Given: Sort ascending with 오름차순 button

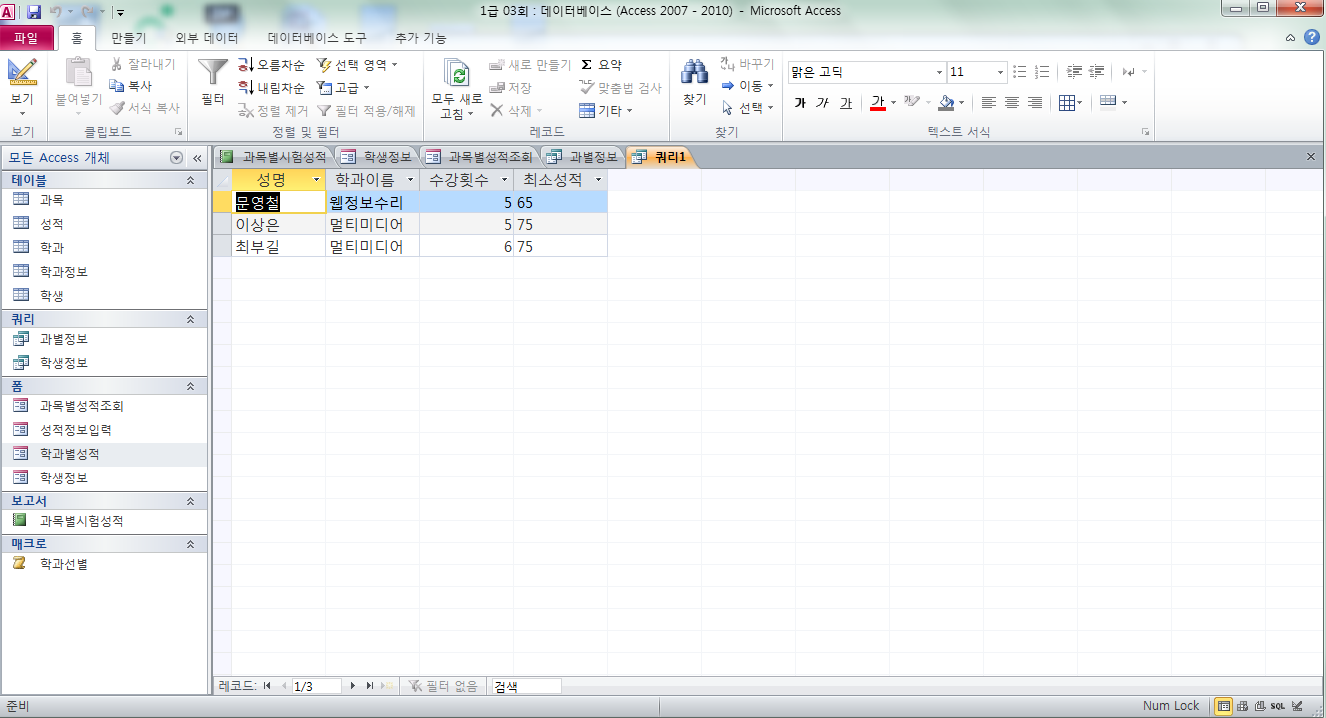Looking at the screenshot, I should coord(271,65).
